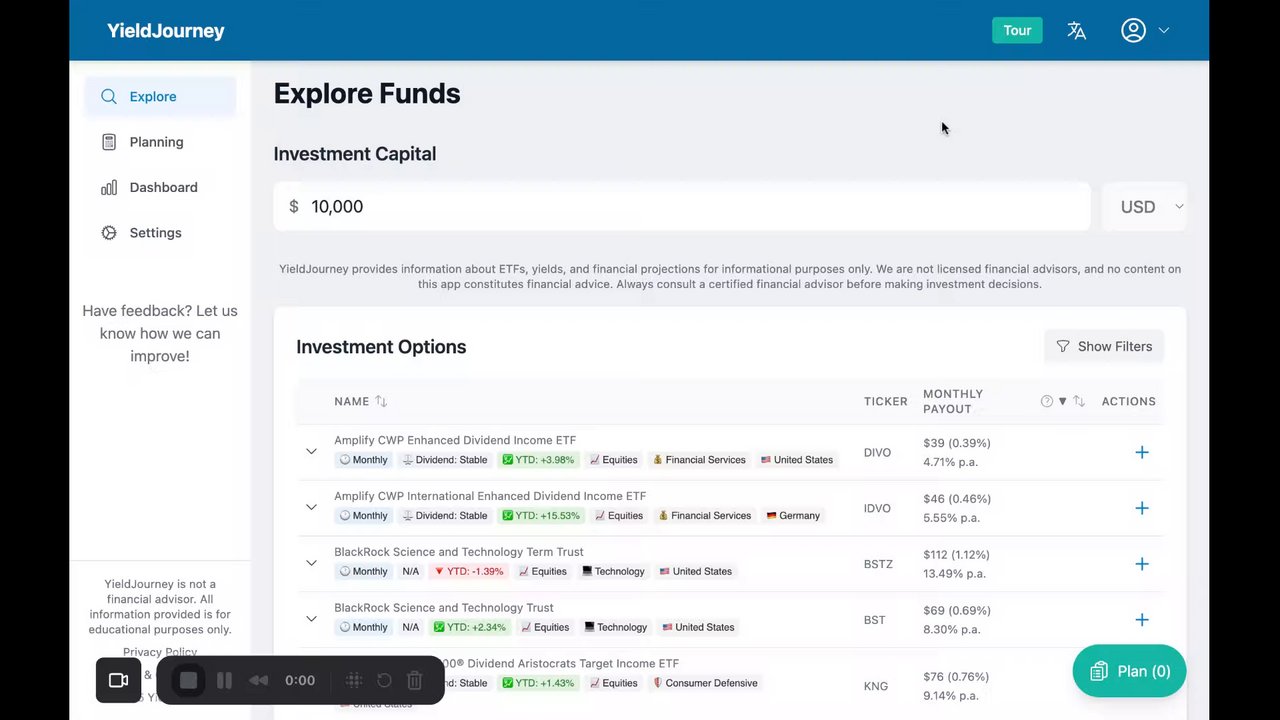Click the 0:00 recording timer
Screen dimensions: 1280x720
(x=300, y=680)
